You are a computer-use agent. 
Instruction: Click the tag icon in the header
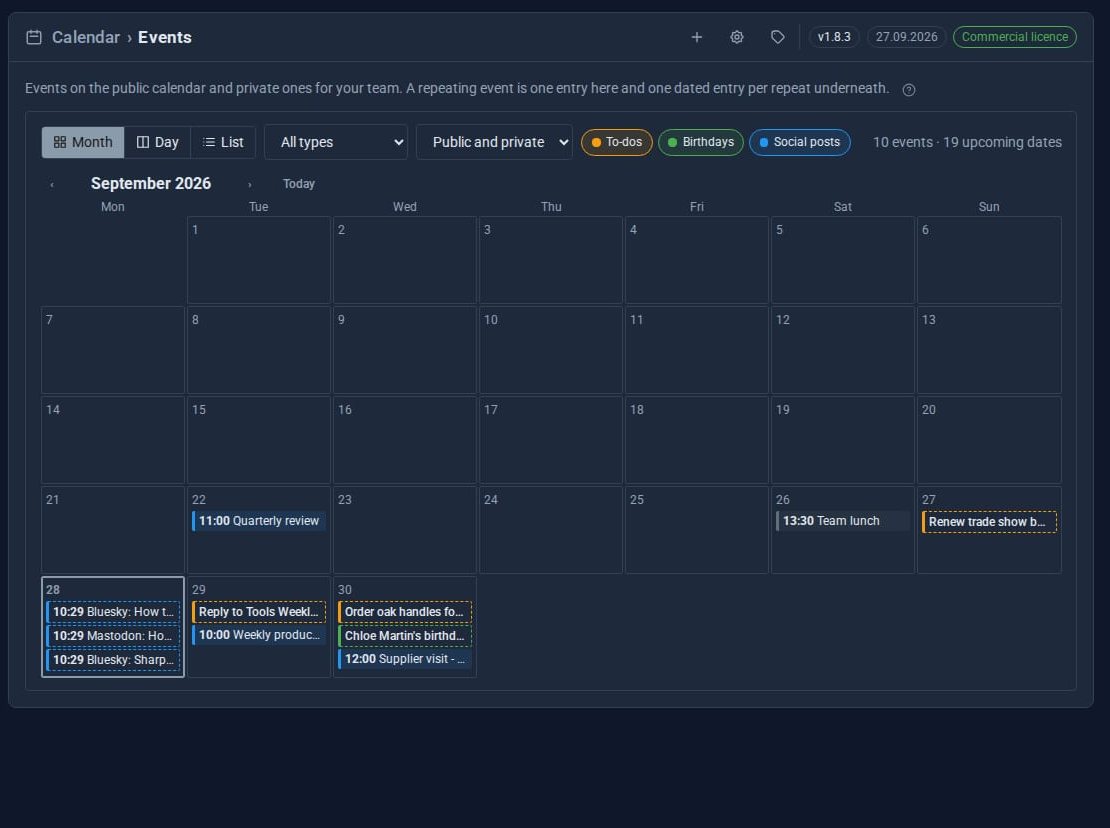(777, 37)
